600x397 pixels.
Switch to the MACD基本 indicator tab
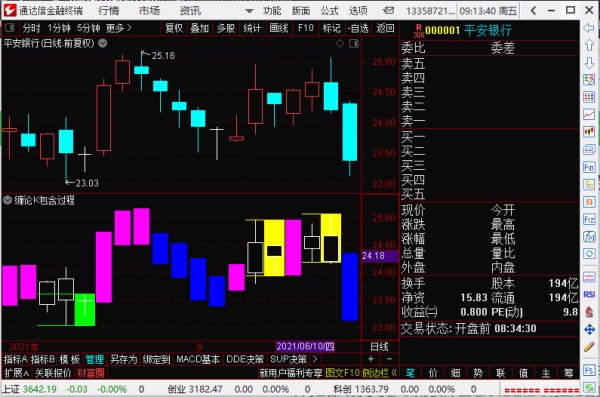pos(198,359)
